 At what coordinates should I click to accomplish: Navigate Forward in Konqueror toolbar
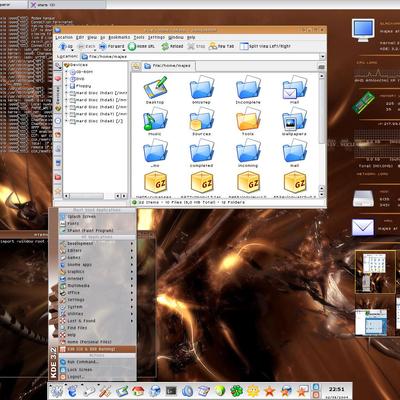coord(112,46)
